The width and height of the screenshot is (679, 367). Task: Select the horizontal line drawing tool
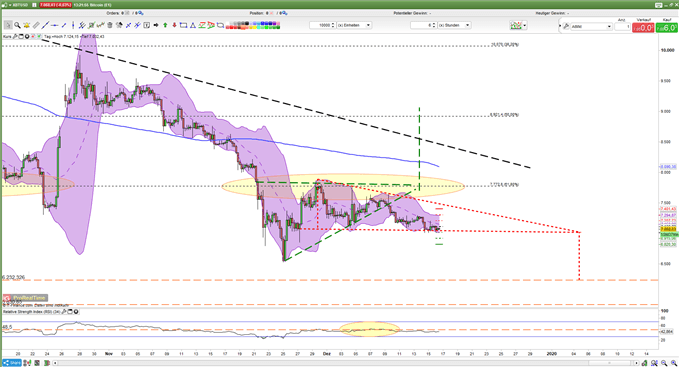55,25
